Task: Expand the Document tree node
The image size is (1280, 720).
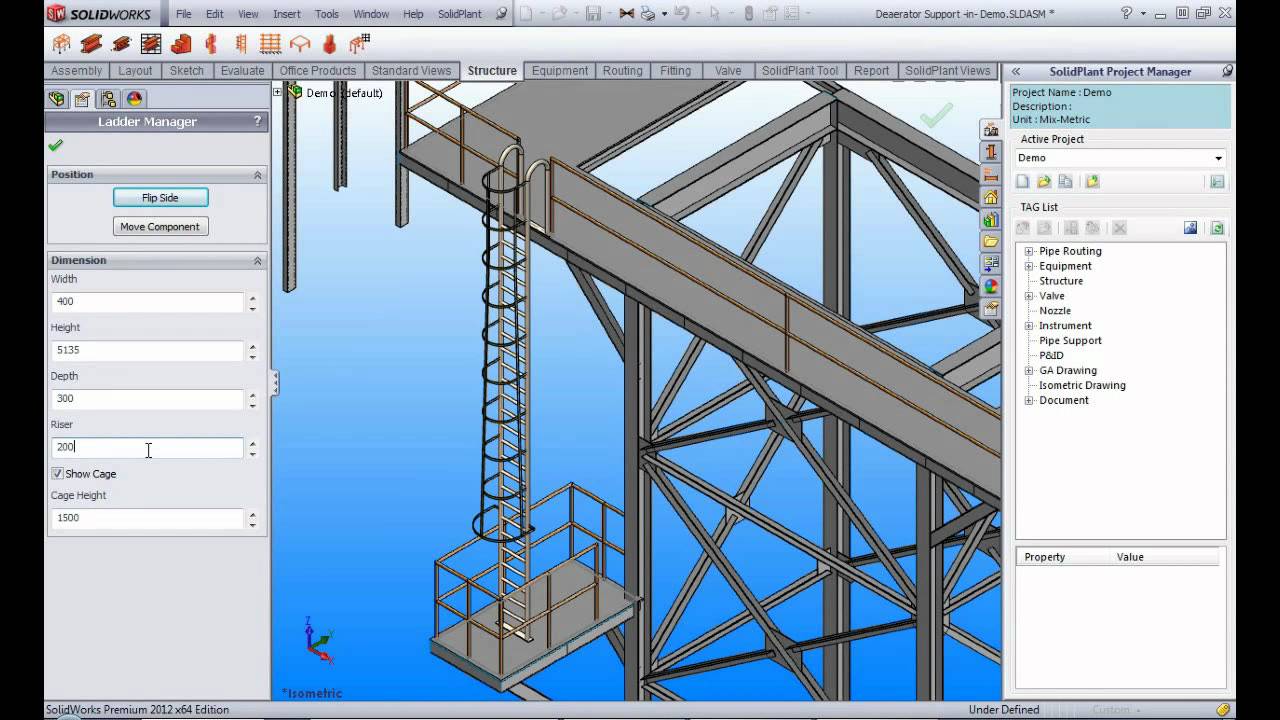Action: pos(1028,400)
